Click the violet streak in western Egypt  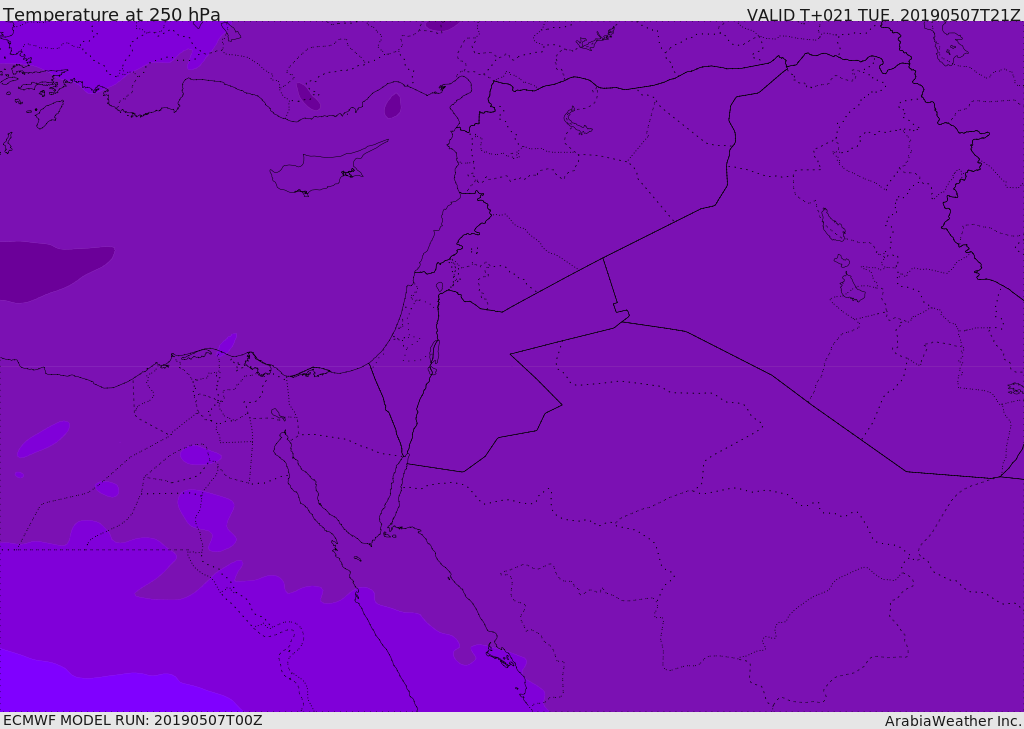43,439
